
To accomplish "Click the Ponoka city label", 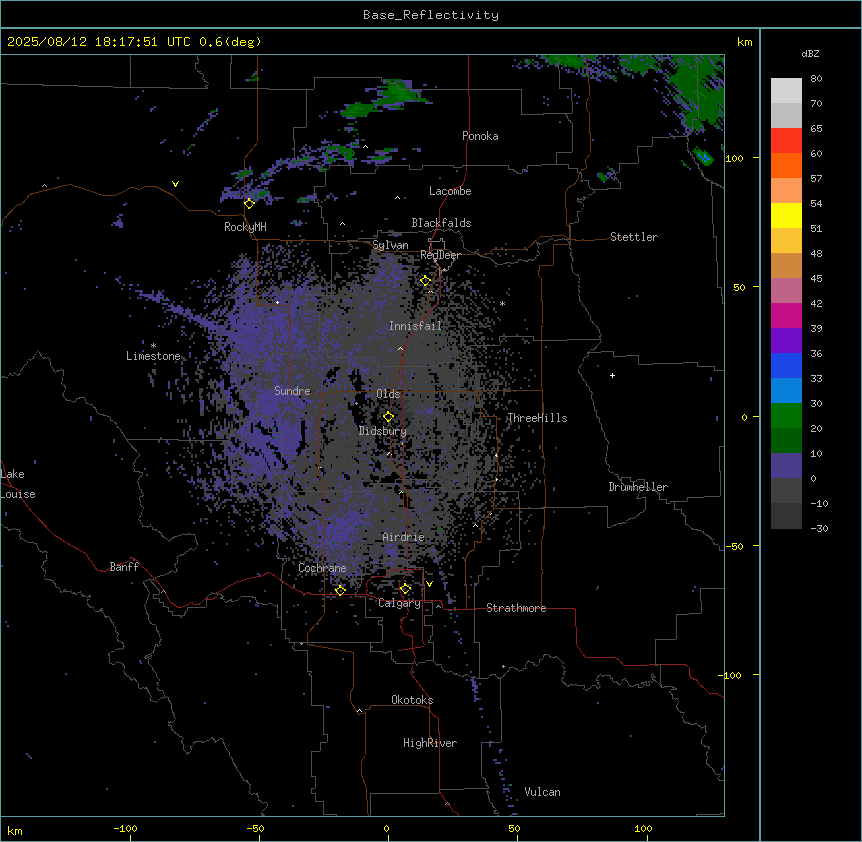I will (480, 136).
